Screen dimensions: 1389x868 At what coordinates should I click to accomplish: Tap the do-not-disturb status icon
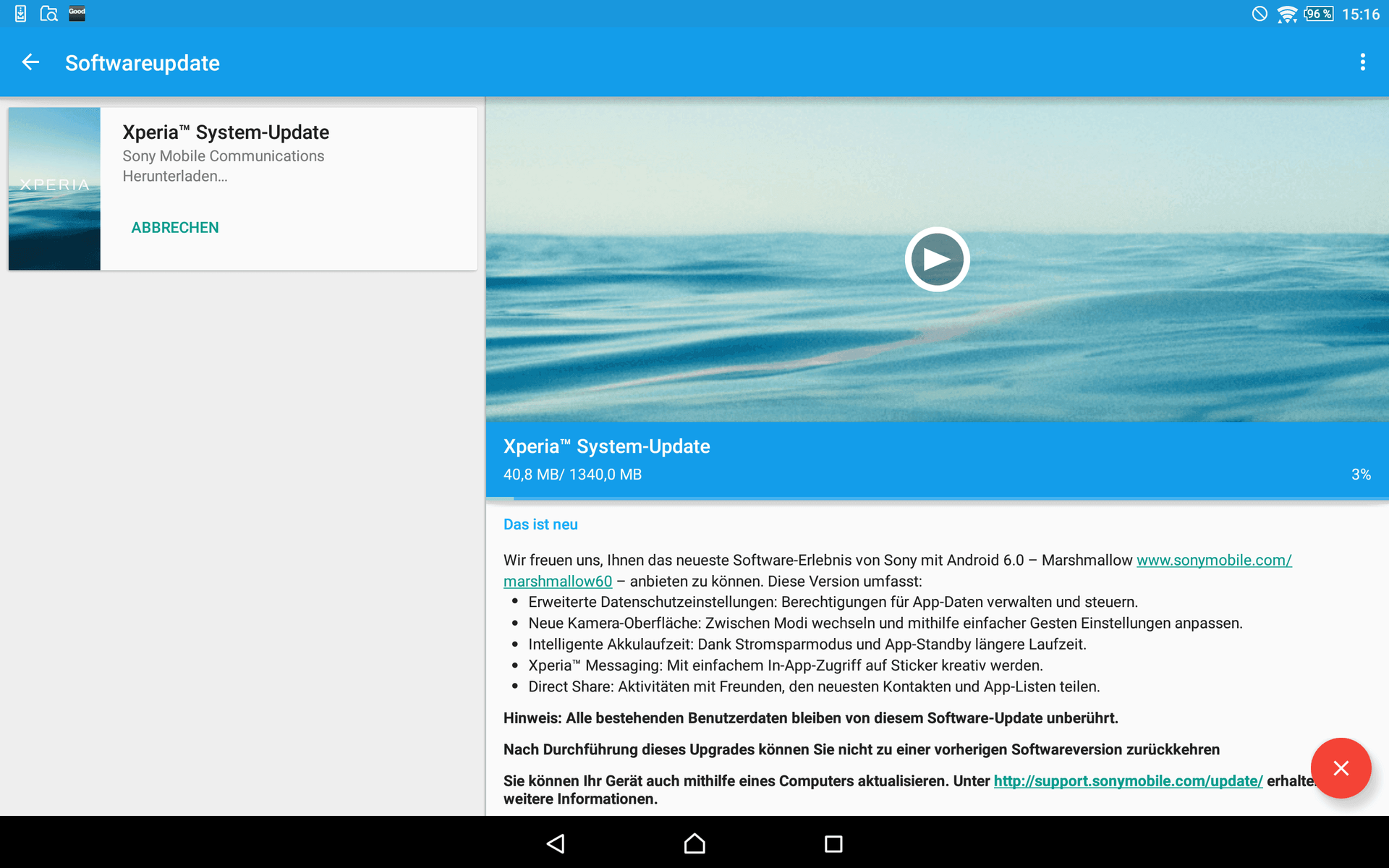[x=1260, y=14]
